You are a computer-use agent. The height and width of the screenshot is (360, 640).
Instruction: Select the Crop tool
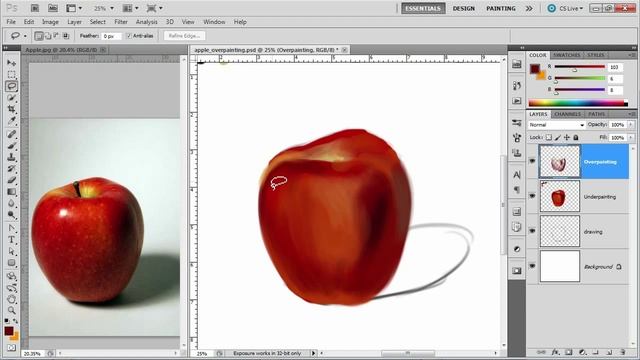tap(11, 109)
